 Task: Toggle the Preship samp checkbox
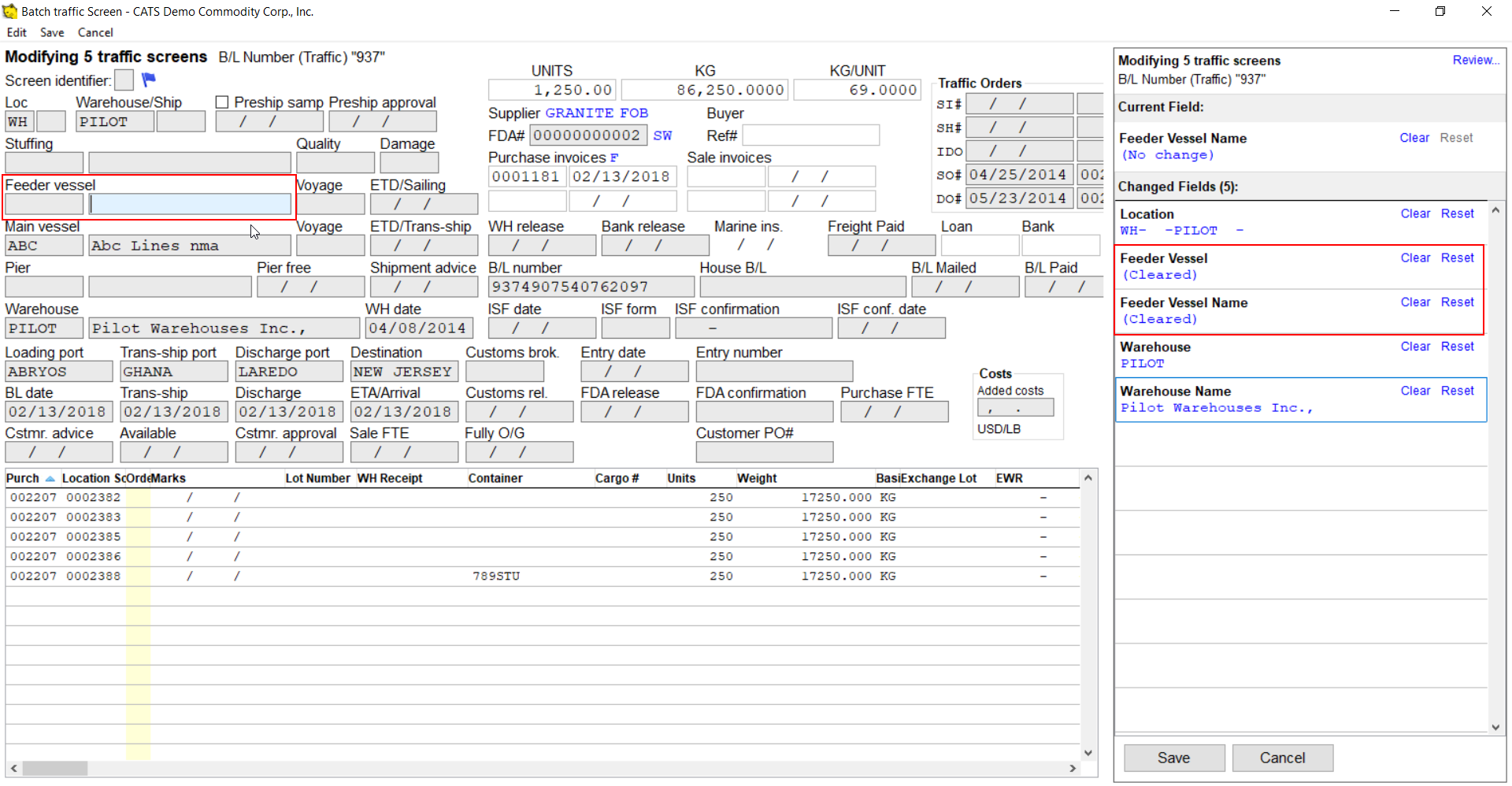(x=222, y=102)
